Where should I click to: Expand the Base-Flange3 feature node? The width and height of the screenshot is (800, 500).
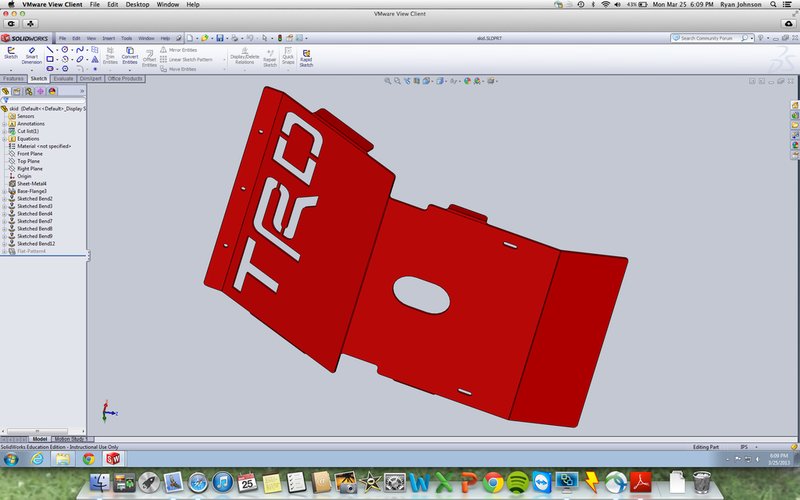(4, 191)
